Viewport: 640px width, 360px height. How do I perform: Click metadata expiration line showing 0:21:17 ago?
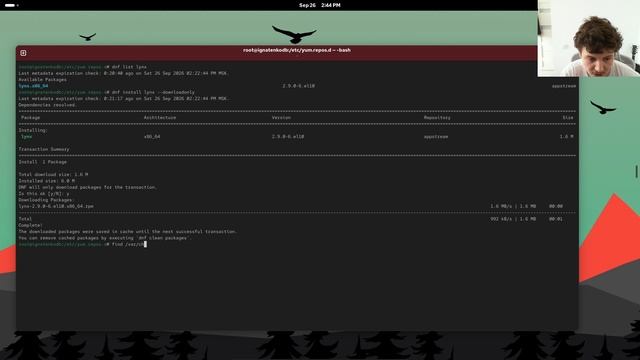(123, 98)
